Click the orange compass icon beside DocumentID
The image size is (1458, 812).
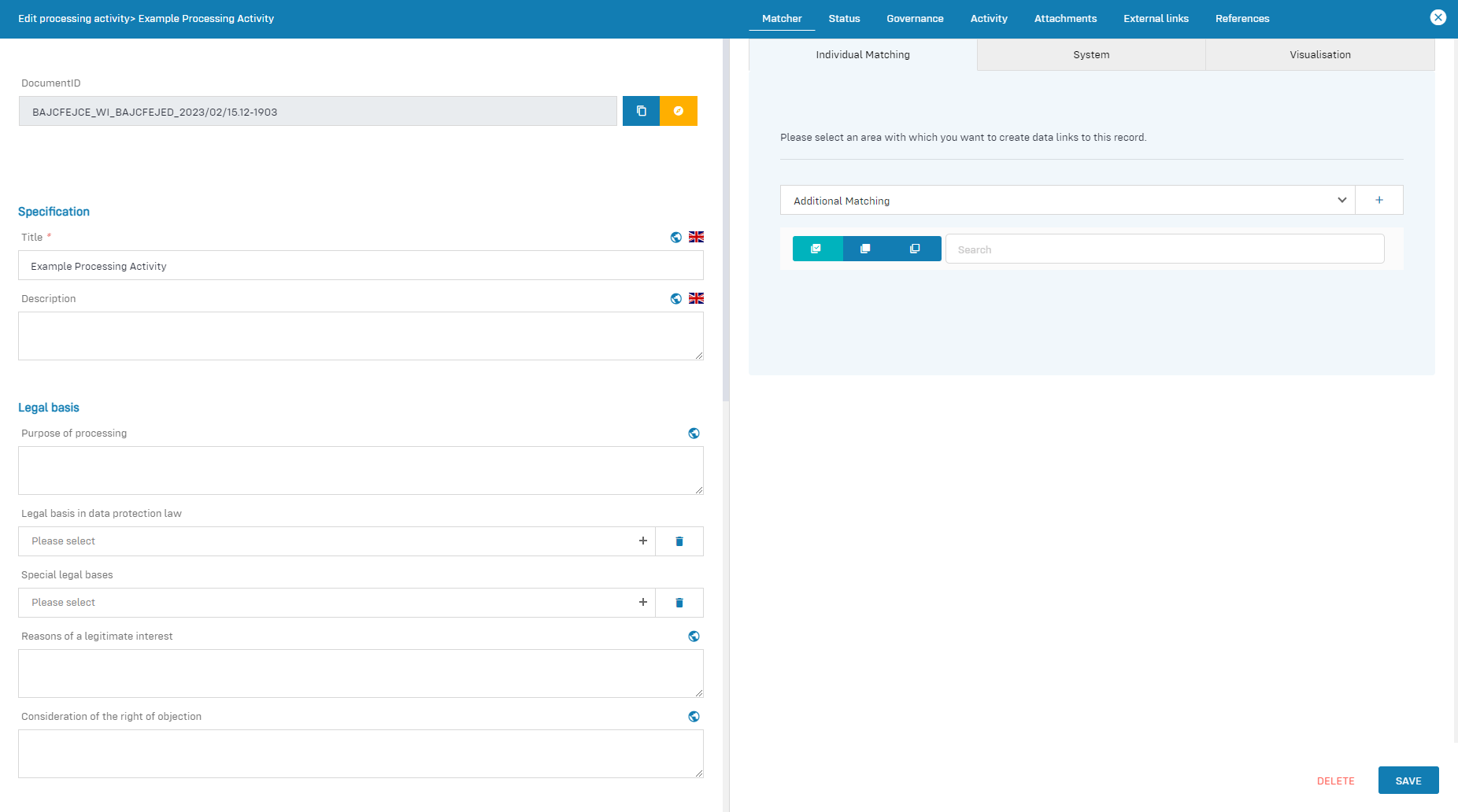[x=678, y=111]
